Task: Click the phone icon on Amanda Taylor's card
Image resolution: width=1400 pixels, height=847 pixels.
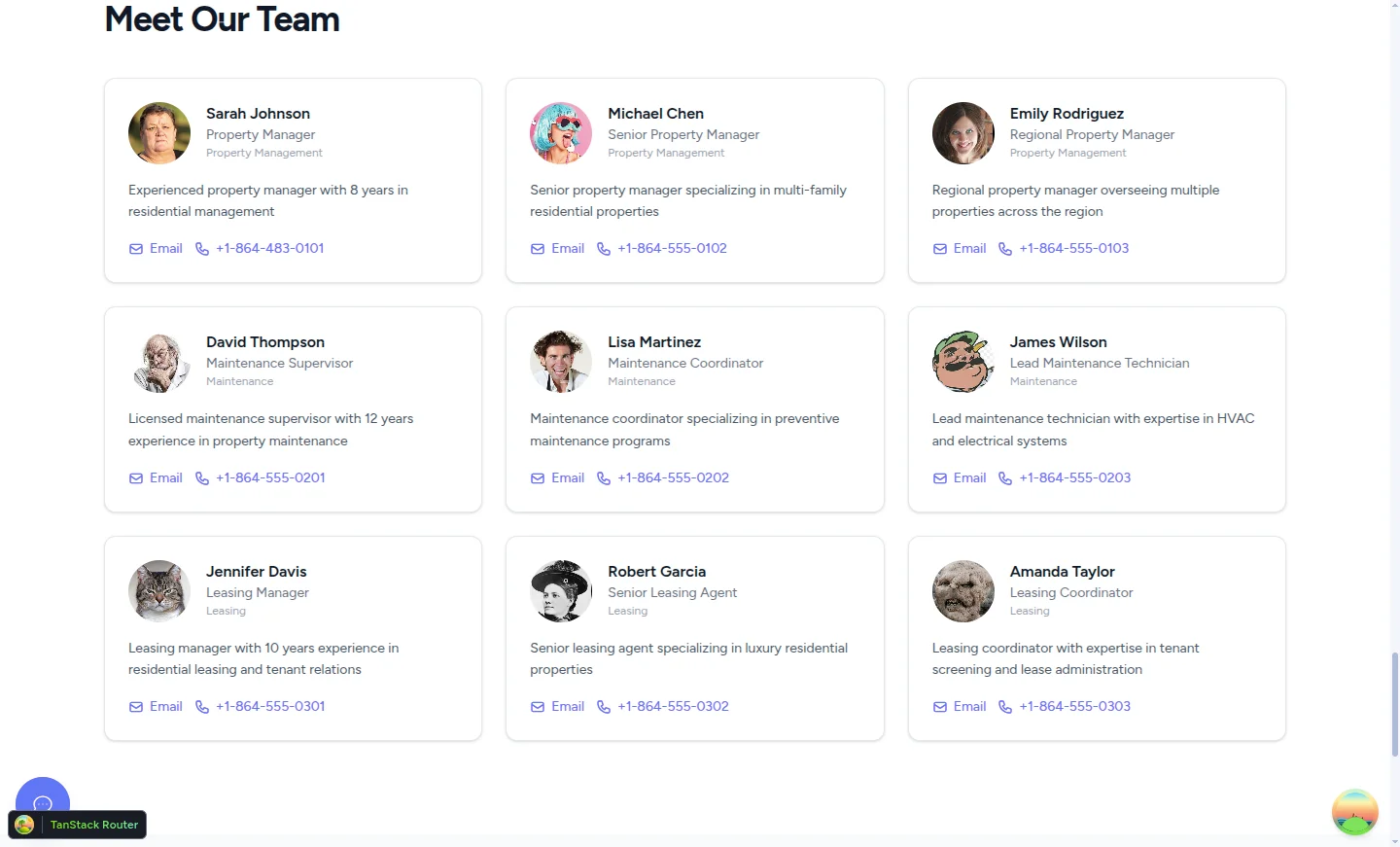Action: (1005, 707)
